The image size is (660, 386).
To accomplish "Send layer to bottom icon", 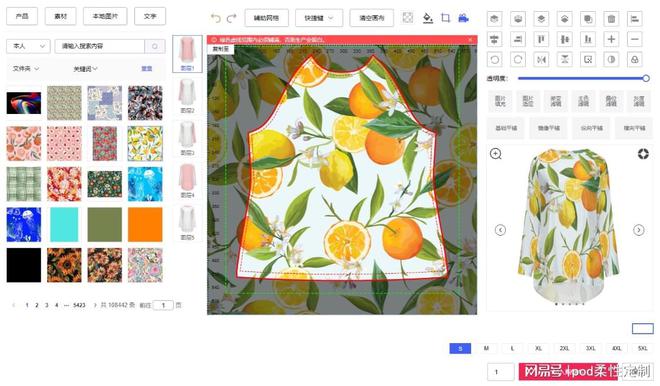I will [x=518, y=19].
